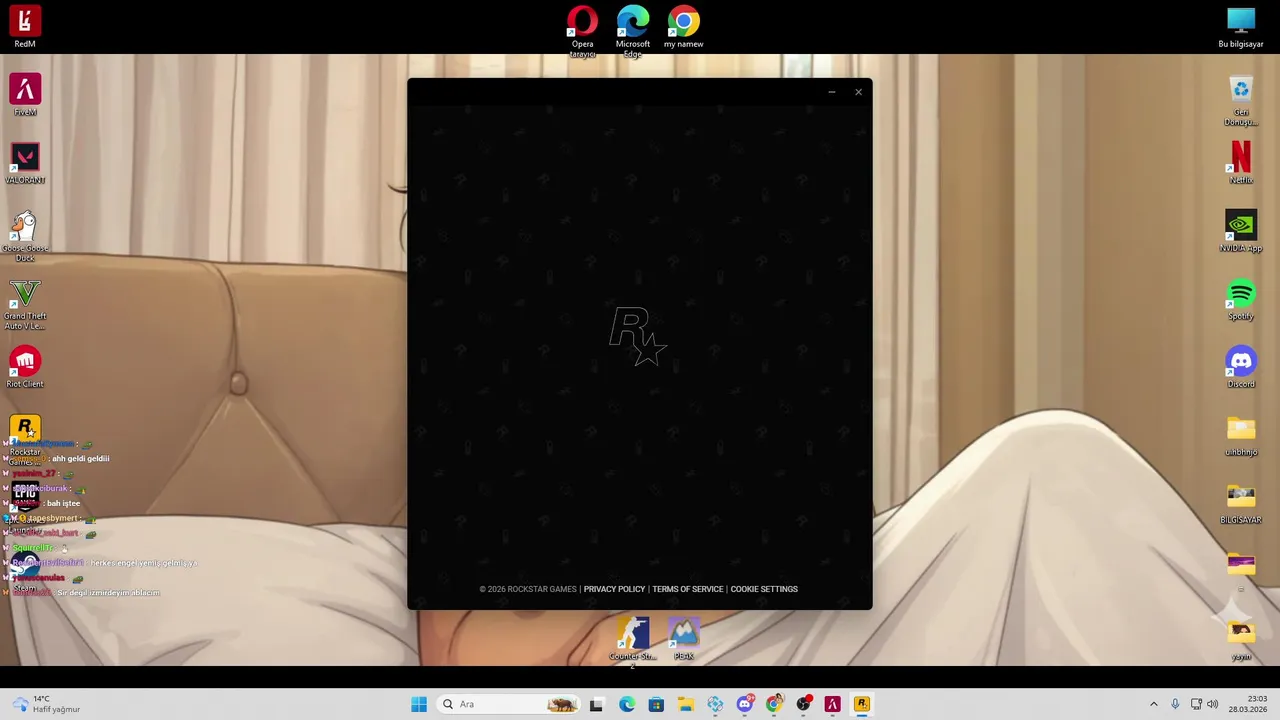Switch to OBS Studio in taskbar
Viewport: 1280px width, 720px height.
[803, 704]
